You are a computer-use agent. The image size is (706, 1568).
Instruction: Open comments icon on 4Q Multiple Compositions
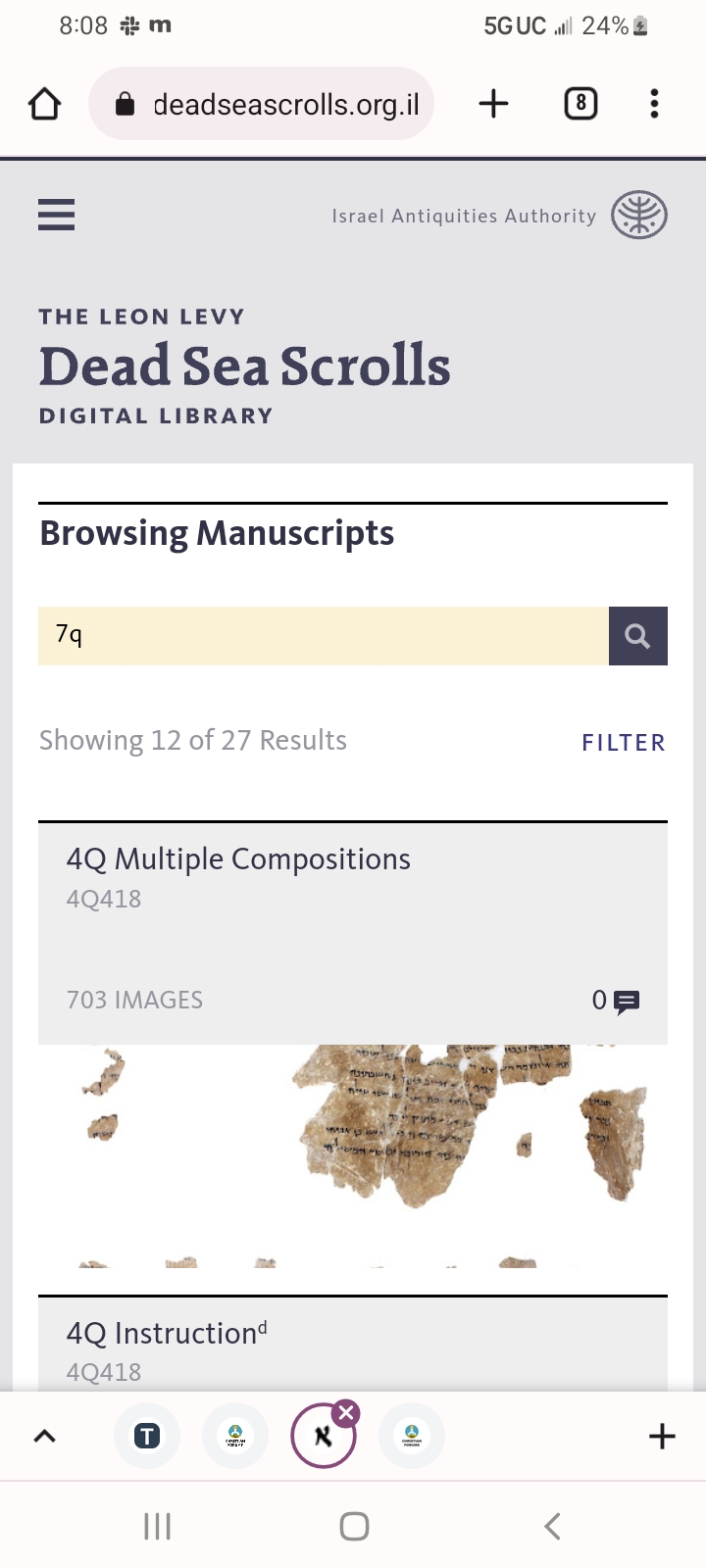(627, 1002)
